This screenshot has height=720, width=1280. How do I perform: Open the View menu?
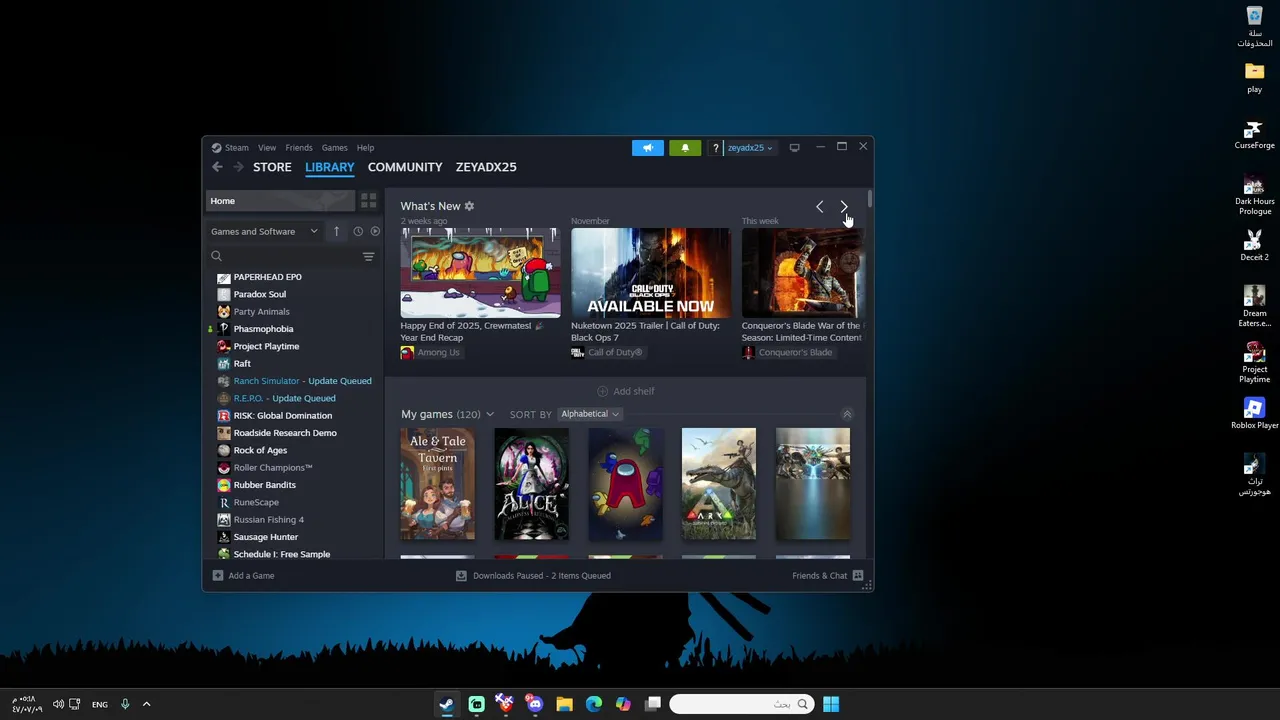267,148
